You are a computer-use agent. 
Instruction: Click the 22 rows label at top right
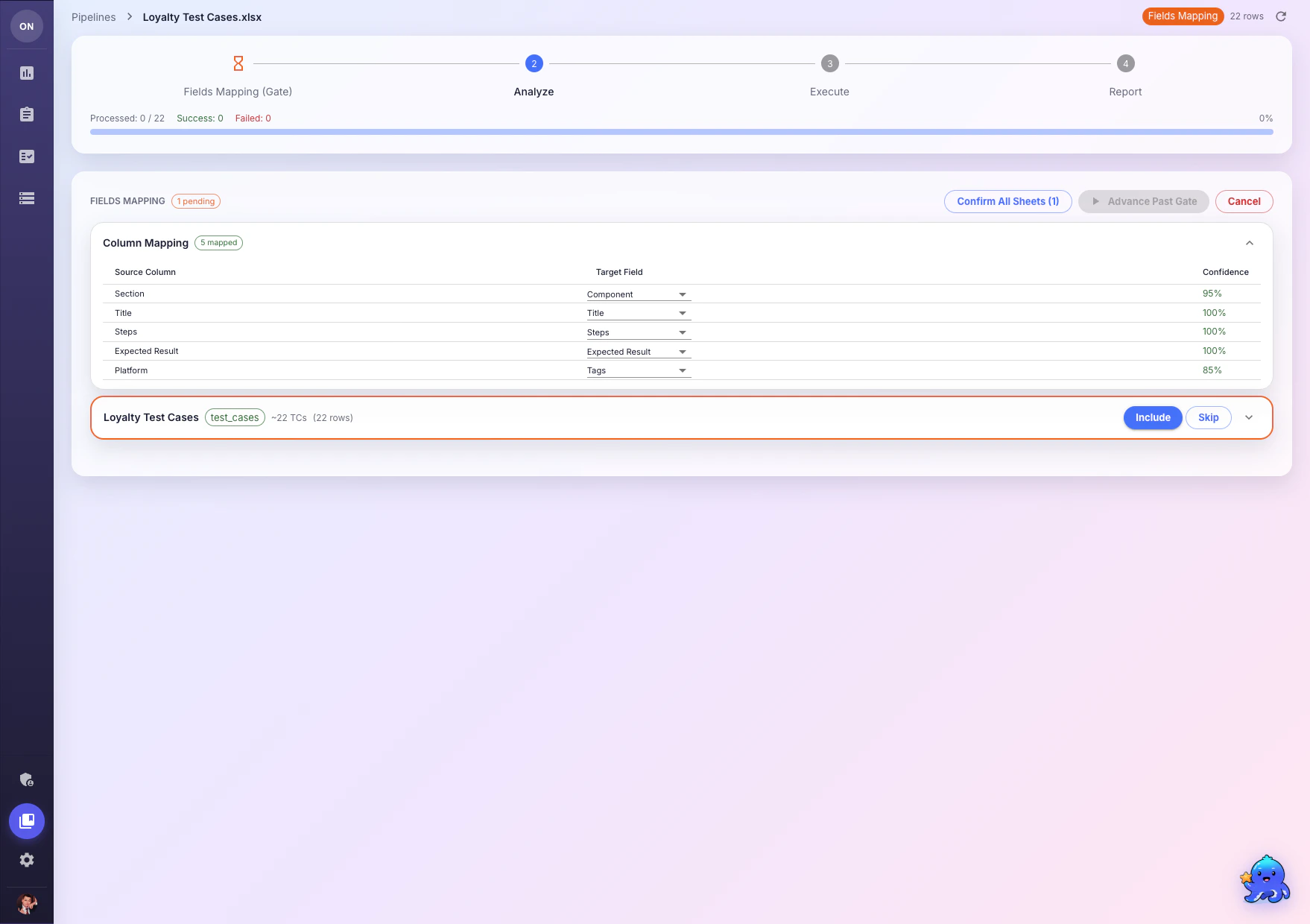coord(1247,16)
